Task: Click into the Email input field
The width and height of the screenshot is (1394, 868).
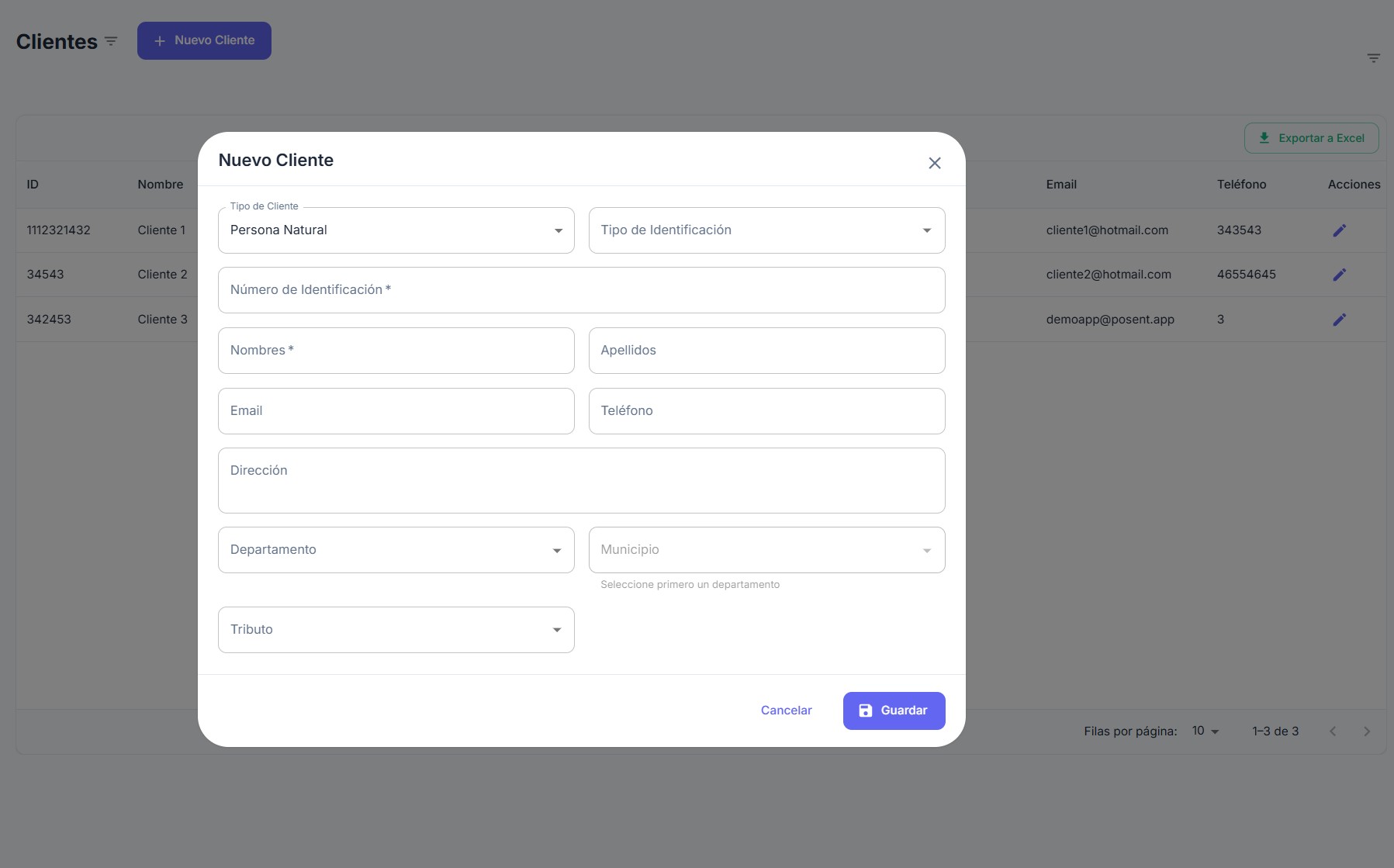Action: pyautogui.click(x=396, y=411)
